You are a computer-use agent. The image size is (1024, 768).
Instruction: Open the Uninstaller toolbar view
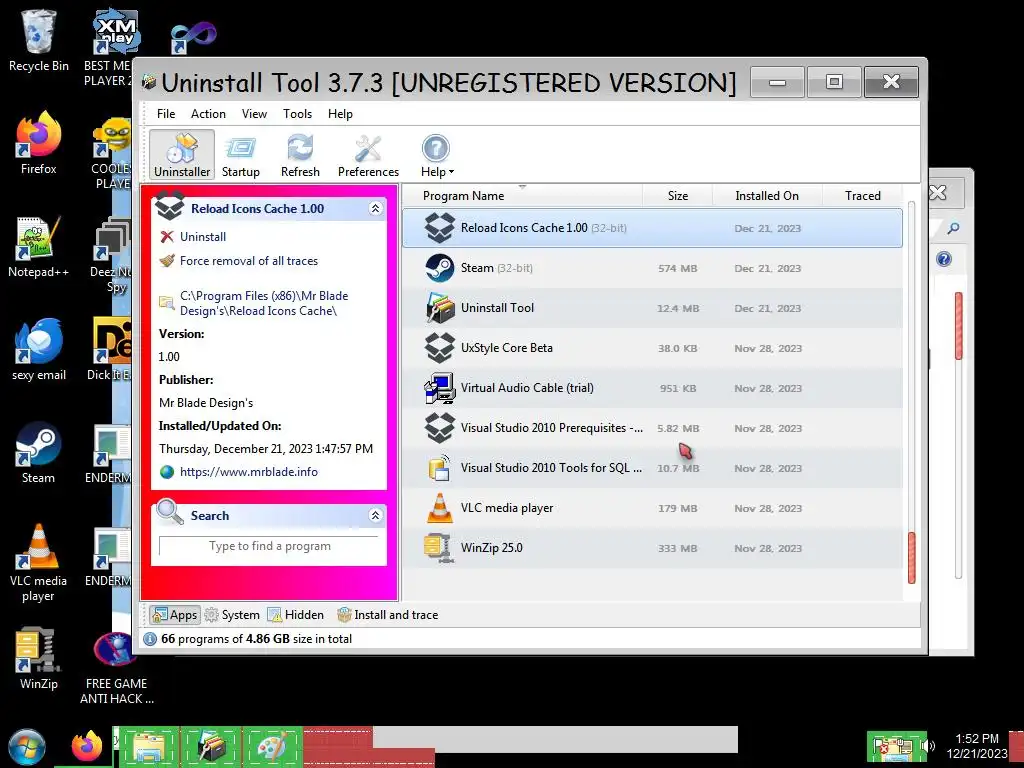click(182, 154)
